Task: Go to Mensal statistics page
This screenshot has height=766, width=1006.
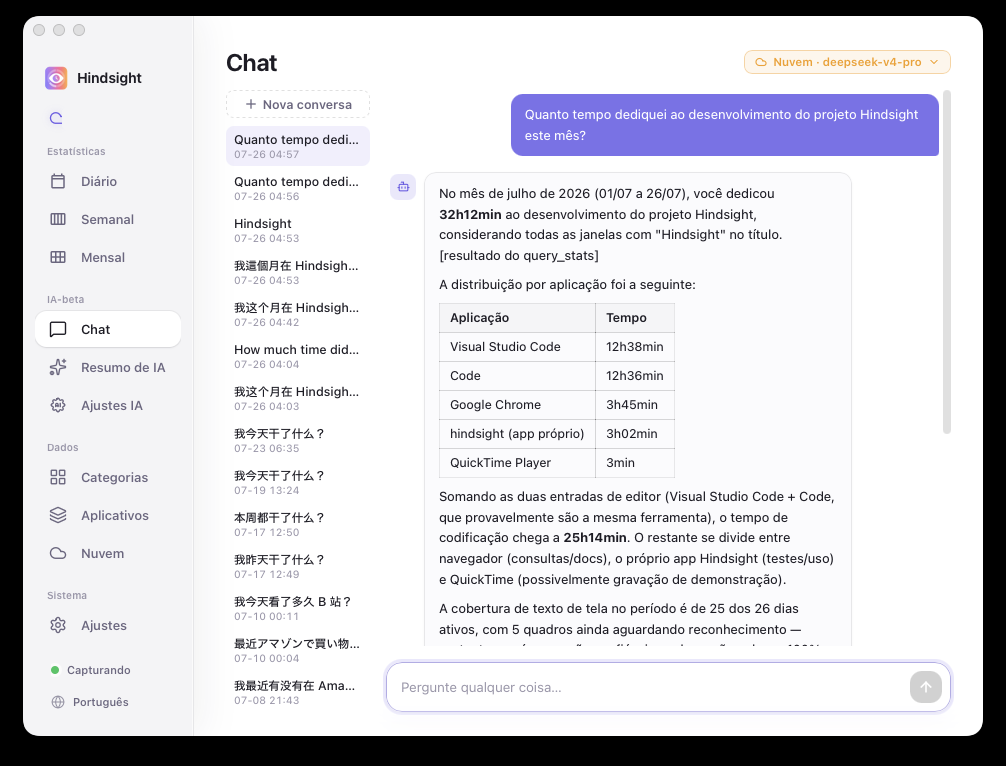Action: 108,257
